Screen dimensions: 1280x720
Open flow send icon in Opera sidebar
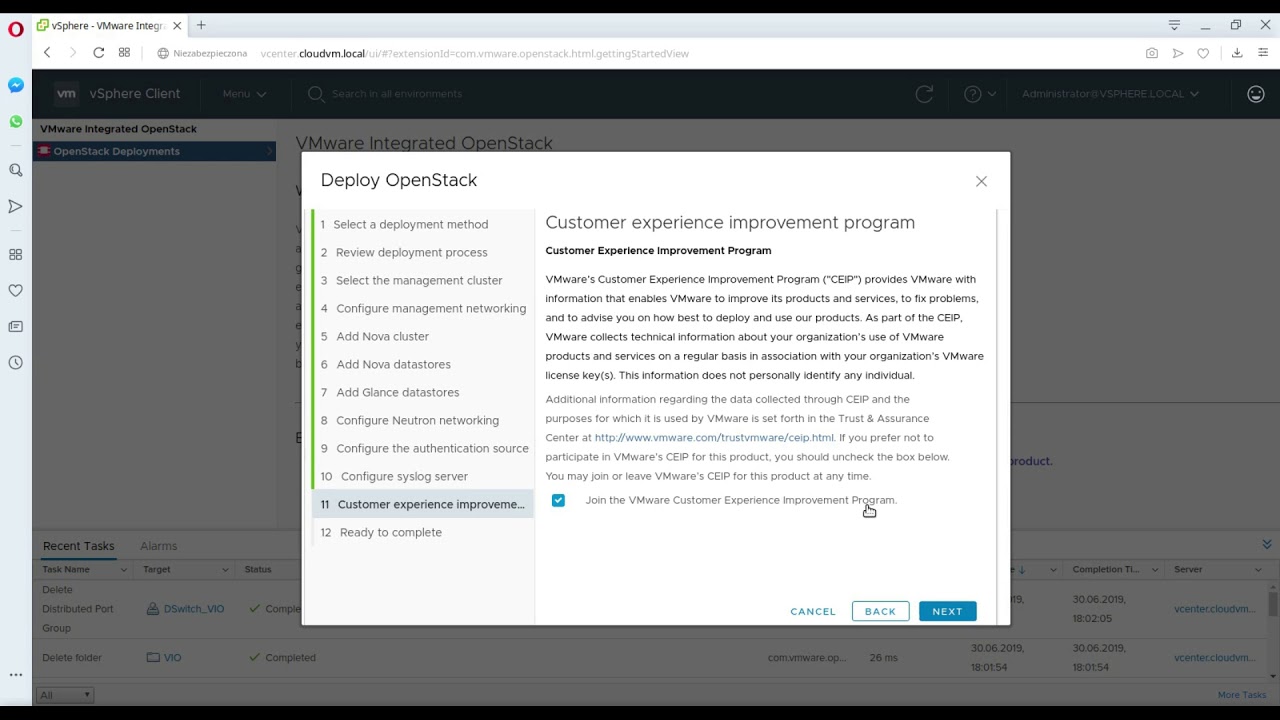click(x=15, y=207)
